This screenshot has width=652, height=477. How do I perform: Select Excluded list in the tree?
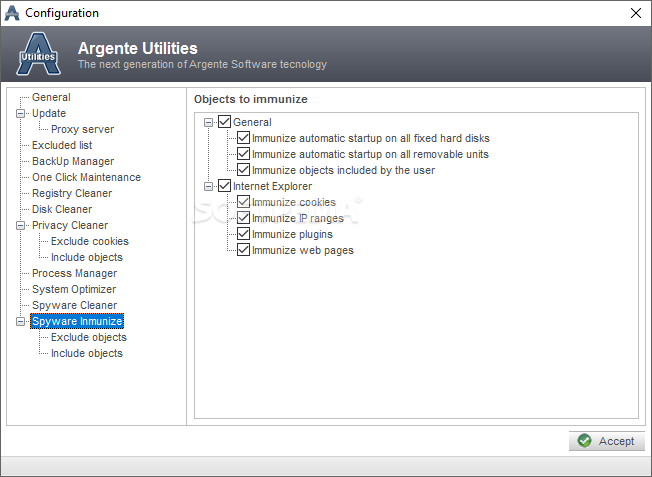tap(62, 145)
